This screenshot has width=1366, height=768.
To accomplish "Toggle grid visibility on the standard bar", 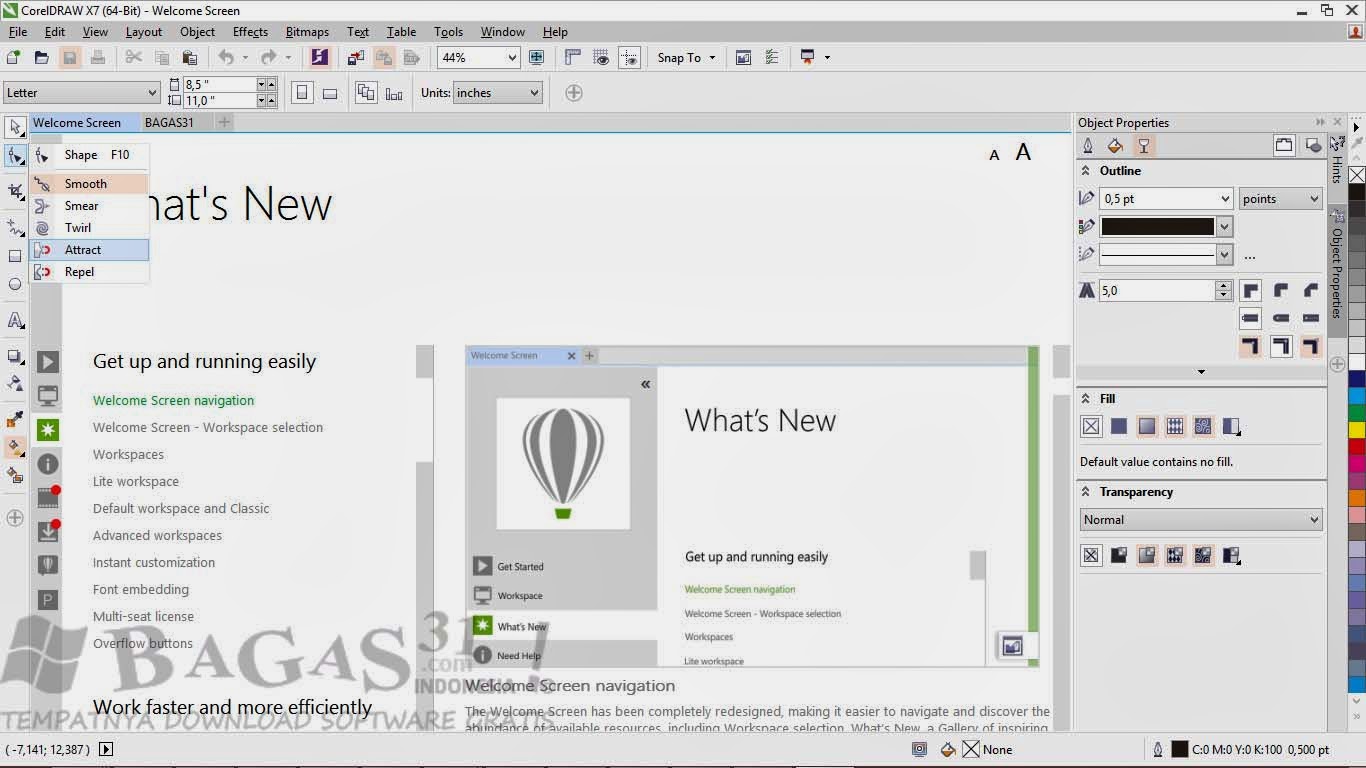I will tap(601, 57).
